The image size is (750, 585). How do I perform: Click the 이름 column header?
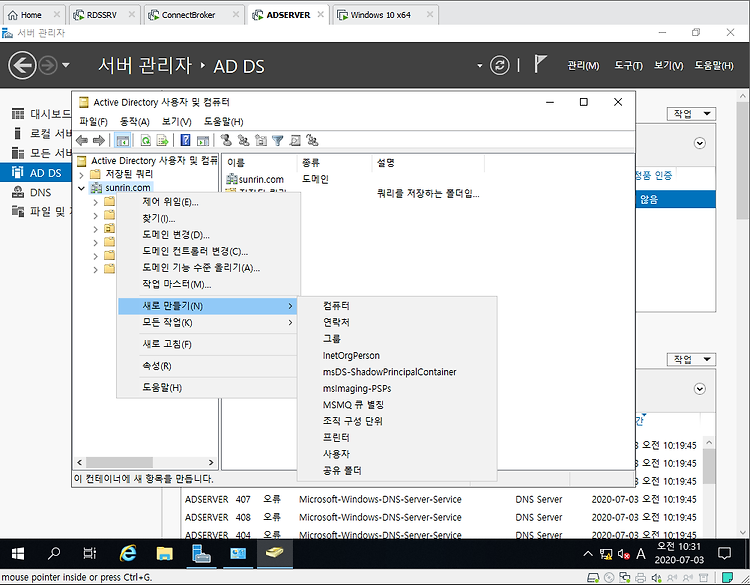pyautogui.click(x=260, y=163)
